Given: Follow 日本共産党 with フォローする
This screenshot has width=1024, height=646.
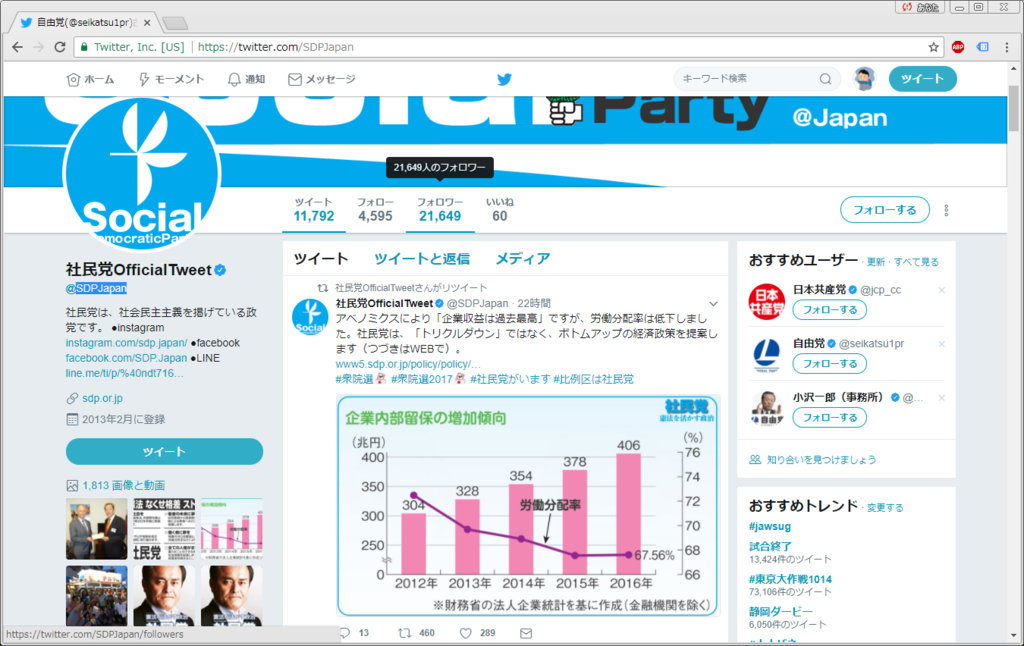Looking at the screenshot, I should pyautogui.click(x=829, y=310).
